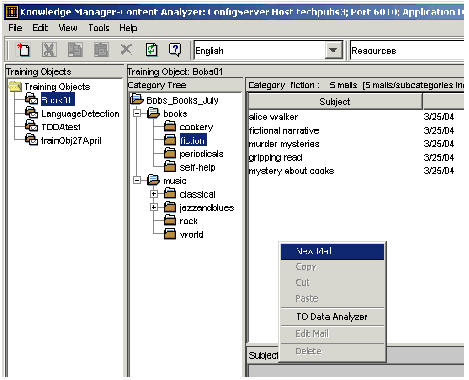Choose TO Data Analyzer in context menu
The image size is (469, 380).
332,317
